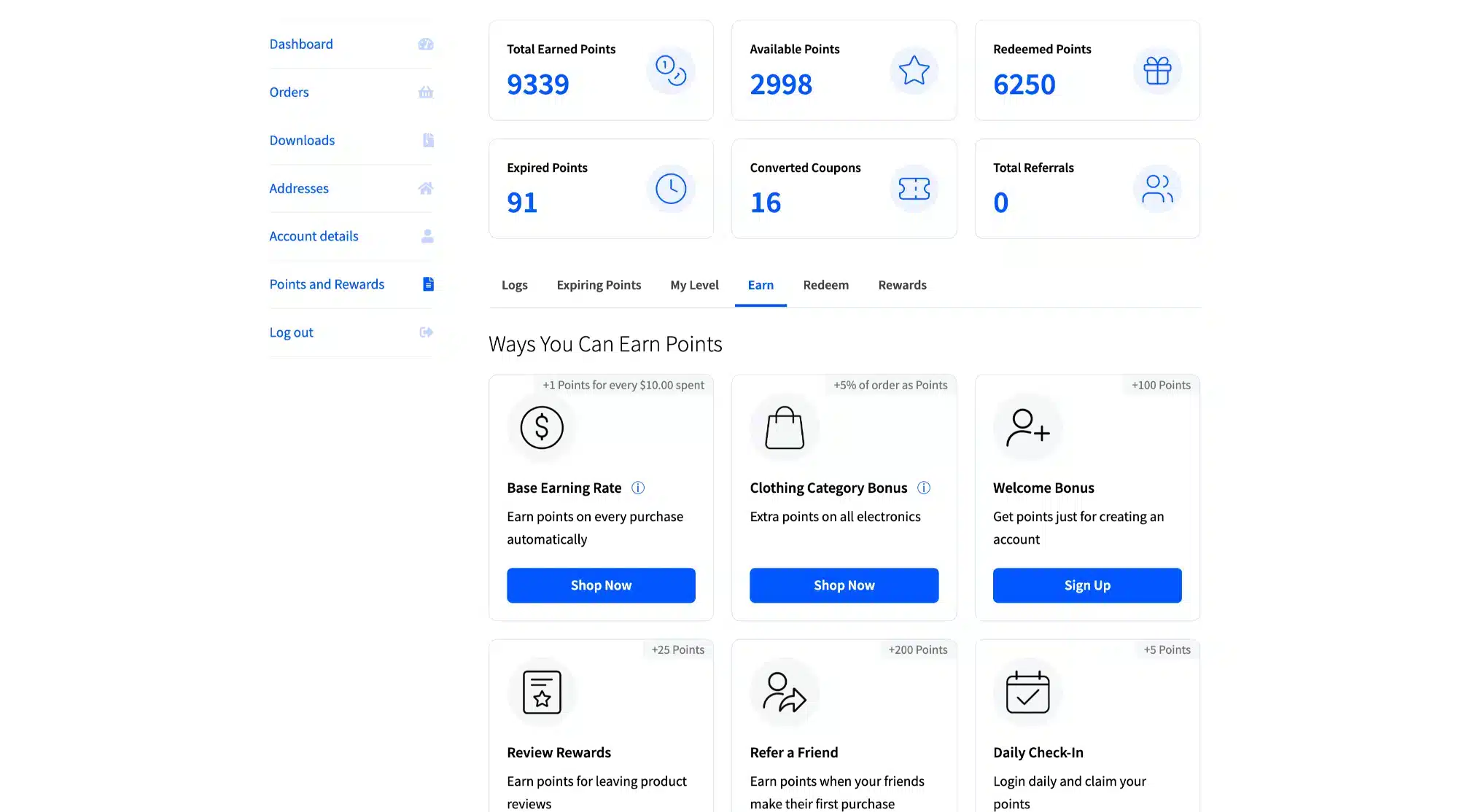Click the 91 expired points value
This screenshot has height=812, width=1470.
(522, 203)
